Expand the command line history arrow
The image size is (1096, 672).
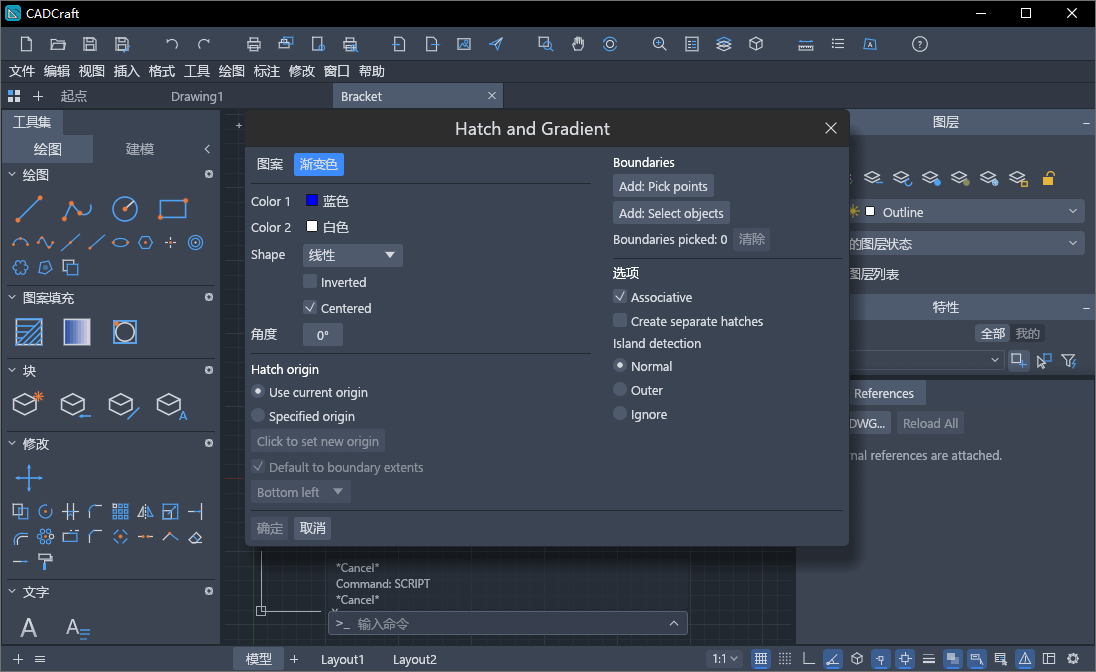(674, 624)
